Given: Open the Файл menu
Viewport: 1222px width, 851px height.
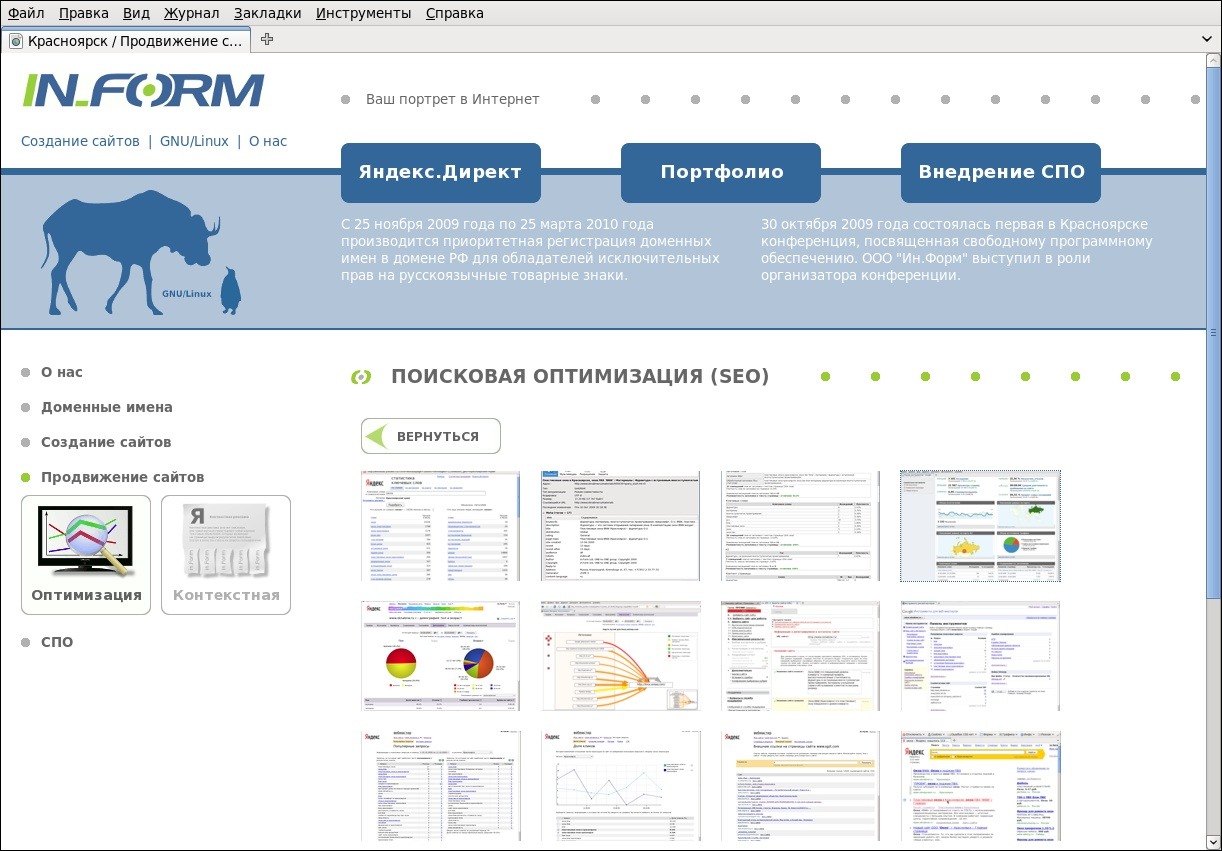Looking at the screenshot, I should [26, 13].
